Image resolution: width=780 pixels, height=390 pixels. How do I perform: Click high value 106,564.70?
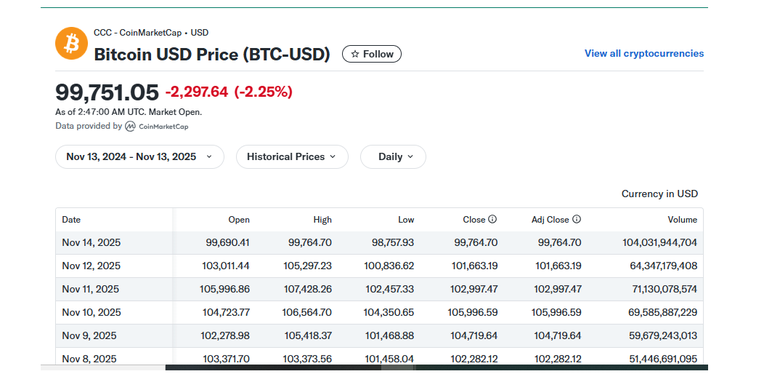(308, 312)
